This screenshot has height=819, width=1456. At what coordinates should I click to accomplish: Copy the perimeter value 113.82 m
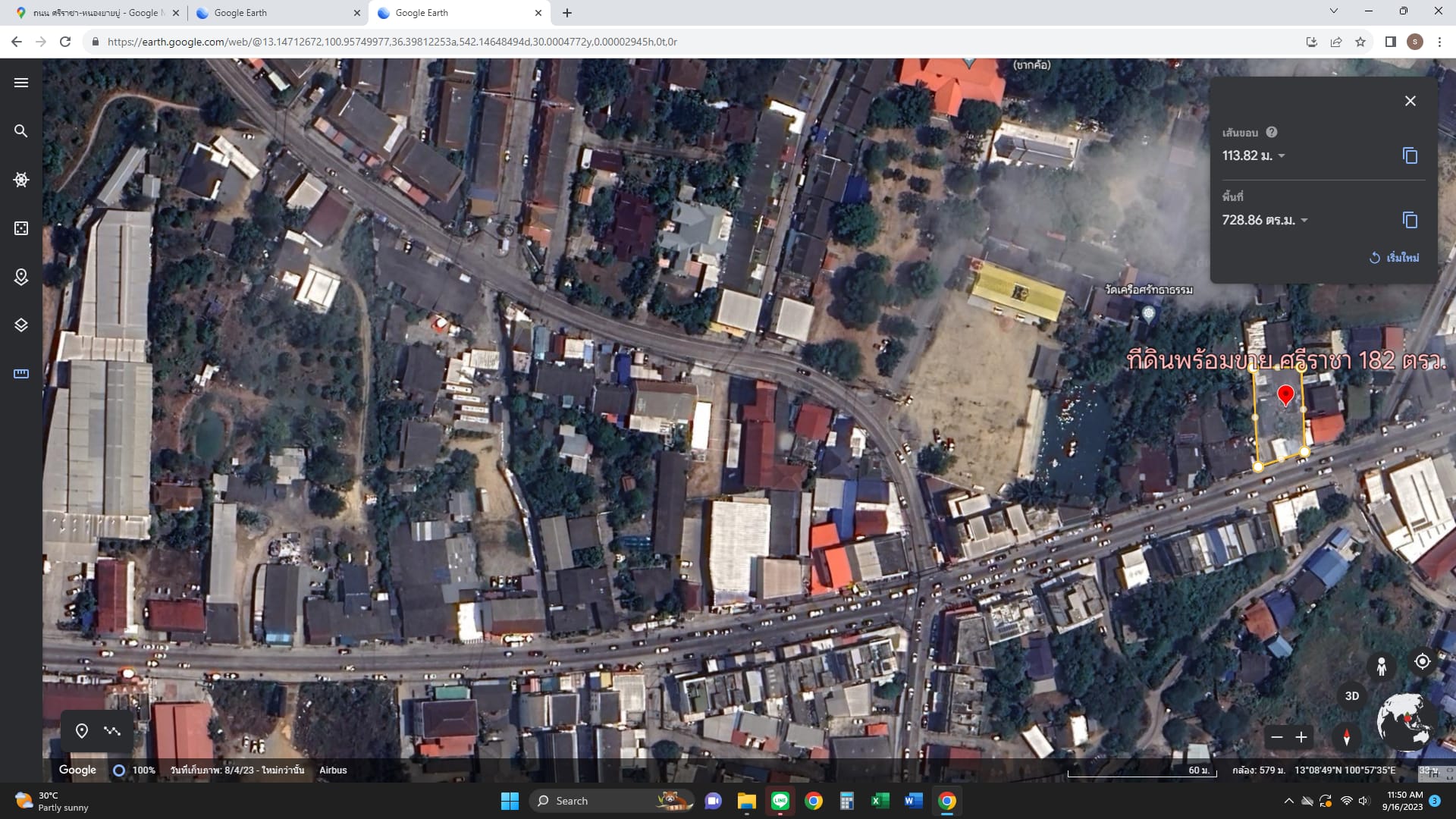(x=1410, y=155)
